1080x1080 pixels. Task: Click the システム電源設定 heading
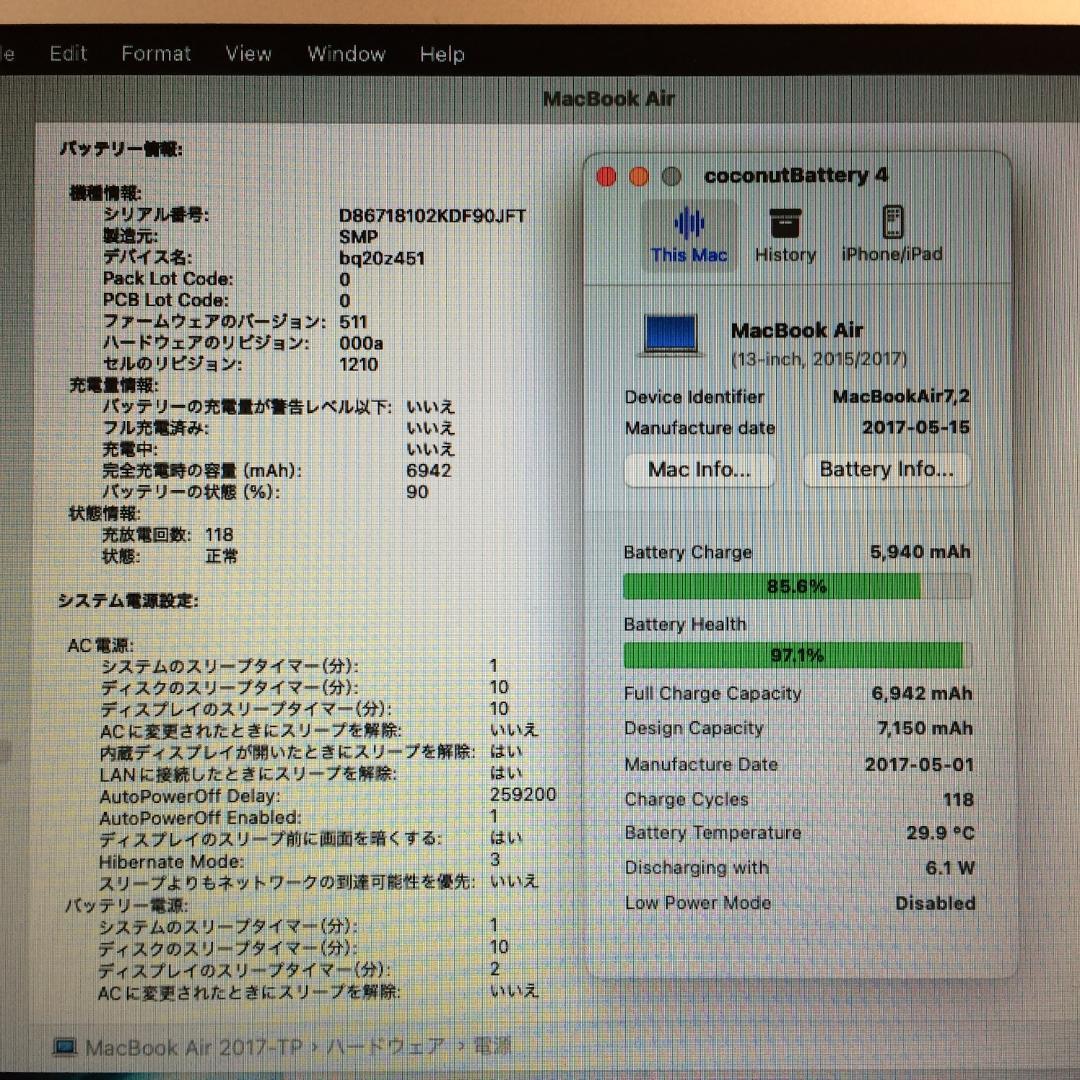click(128, 601)
